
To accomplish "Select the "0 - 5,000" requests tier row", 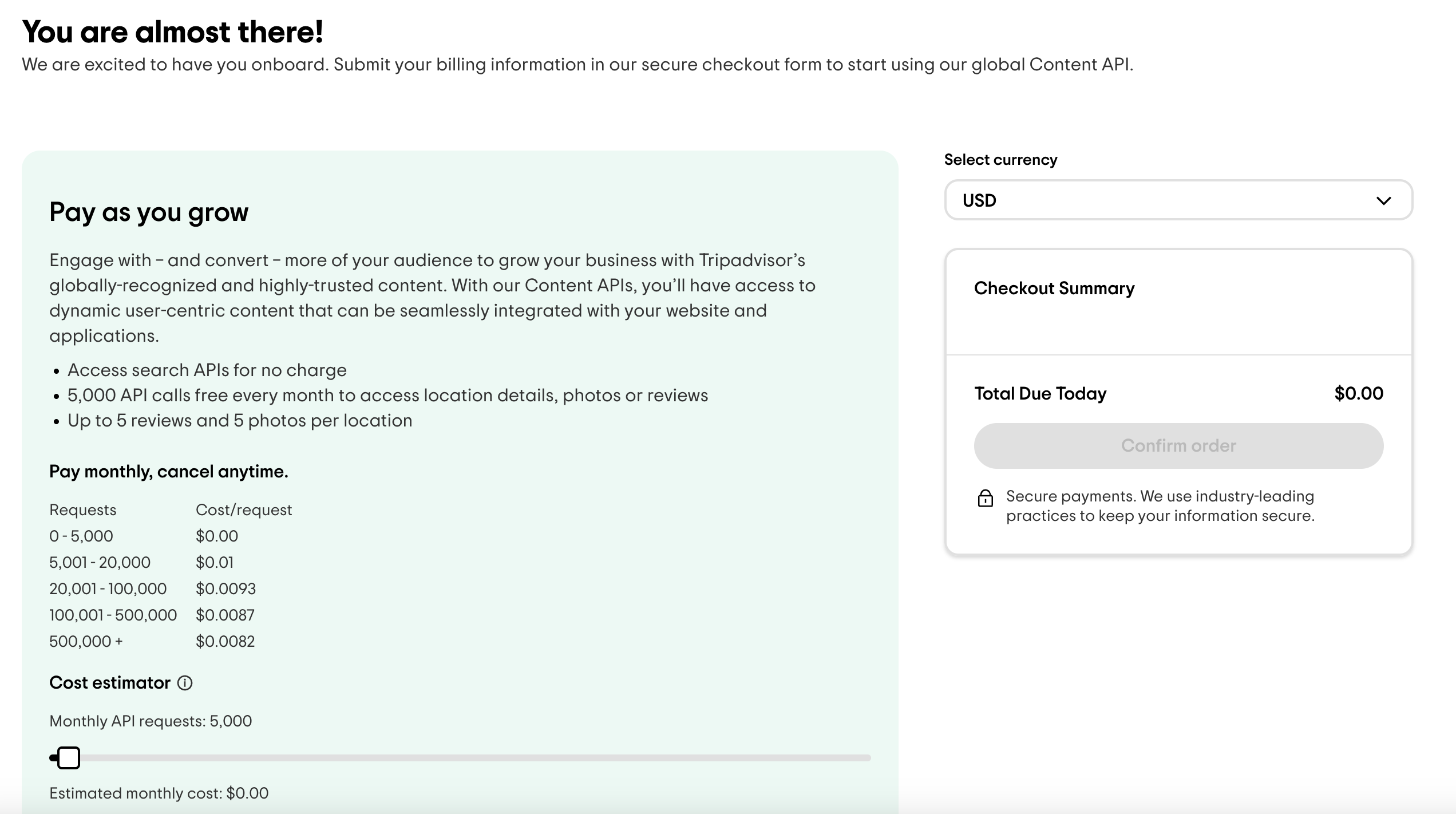I will click(x=81, y=536).
